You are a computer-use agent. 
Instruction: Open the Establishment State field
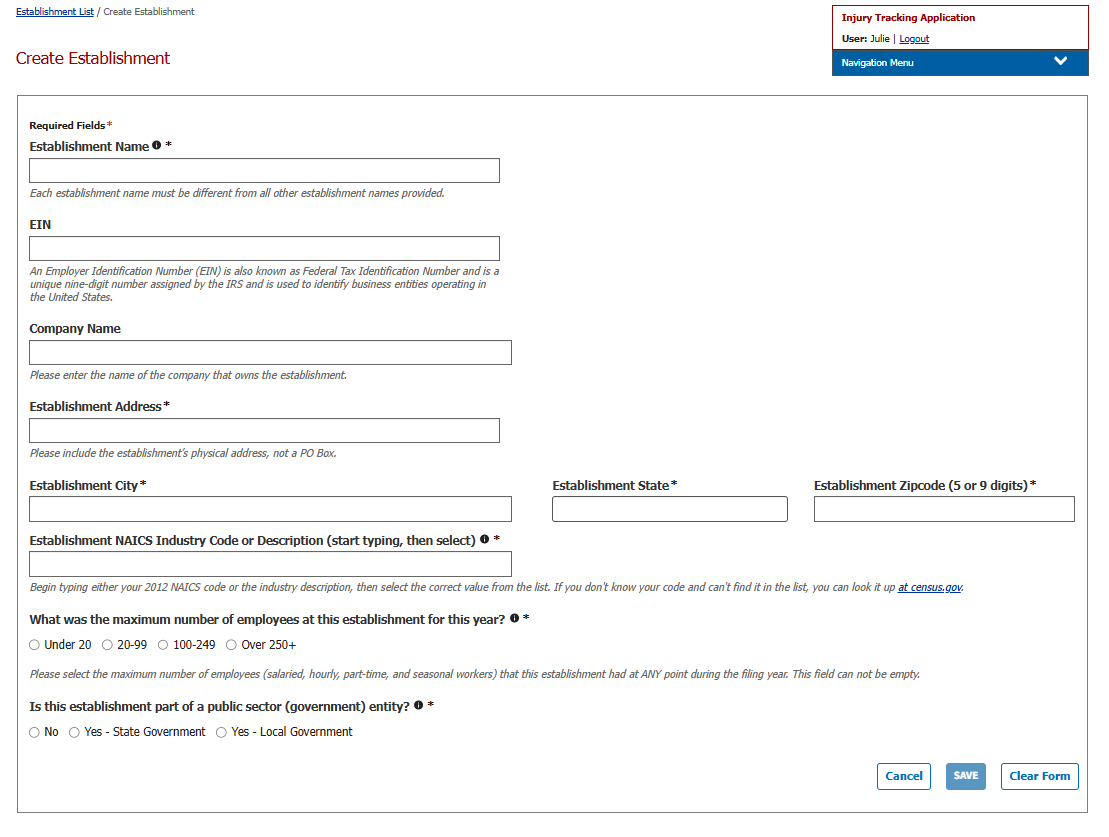point(669,509)
